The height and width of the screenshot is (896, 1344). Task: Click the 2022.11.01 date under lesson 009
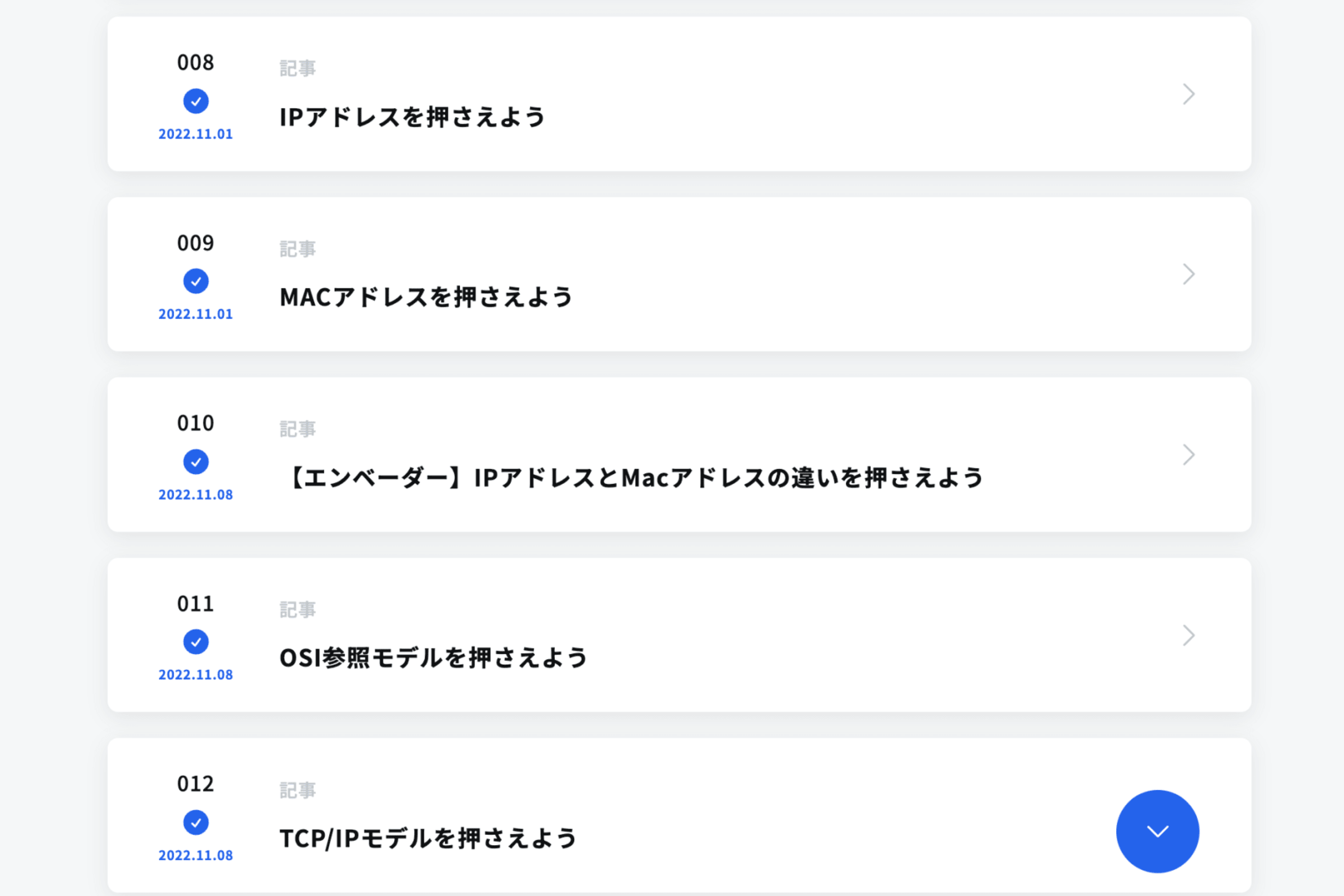tap(195, 314)
